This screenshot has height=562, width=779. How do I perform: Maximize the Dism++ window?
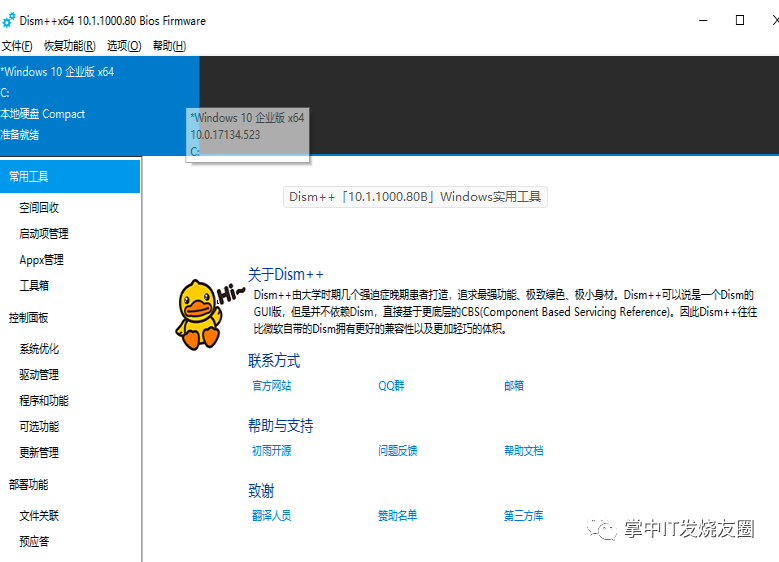(x=740, y=20)
